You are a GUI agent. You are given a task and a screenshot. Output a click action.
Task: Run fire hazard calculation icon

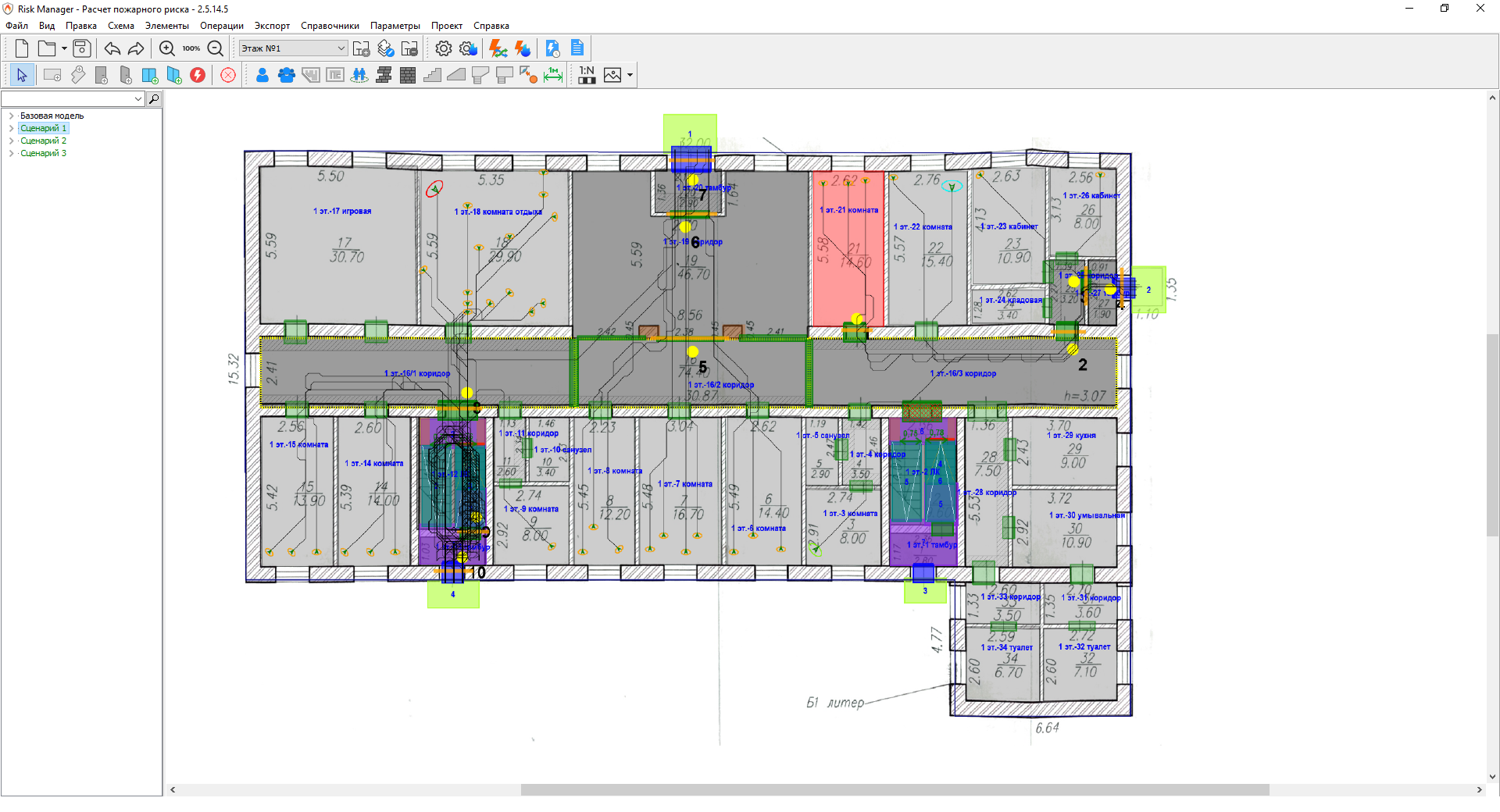[523, 48]
